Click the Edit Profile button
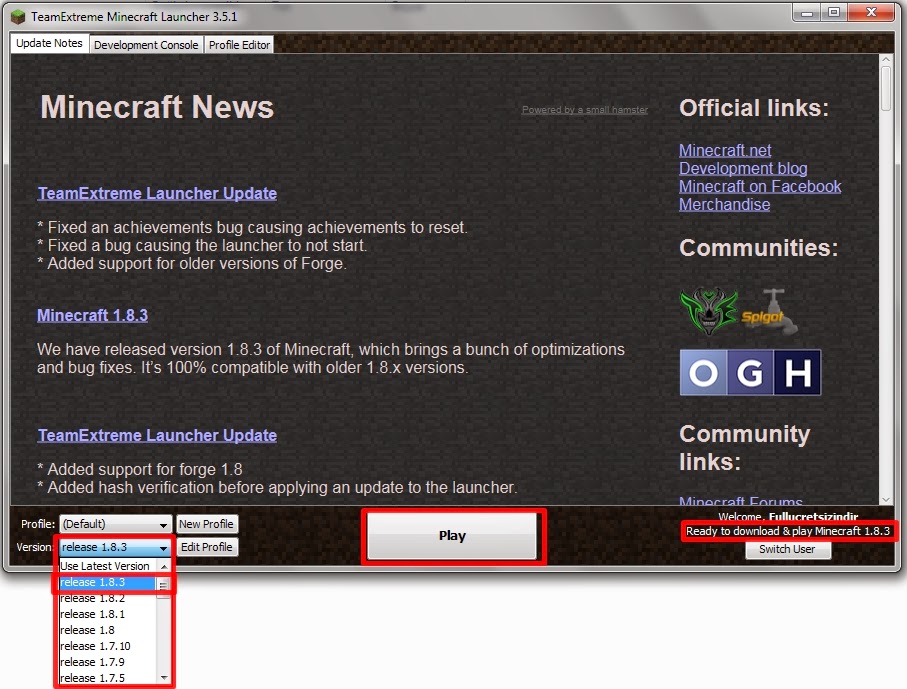Viewport: 907px width, 689px height. pos(206,547)
